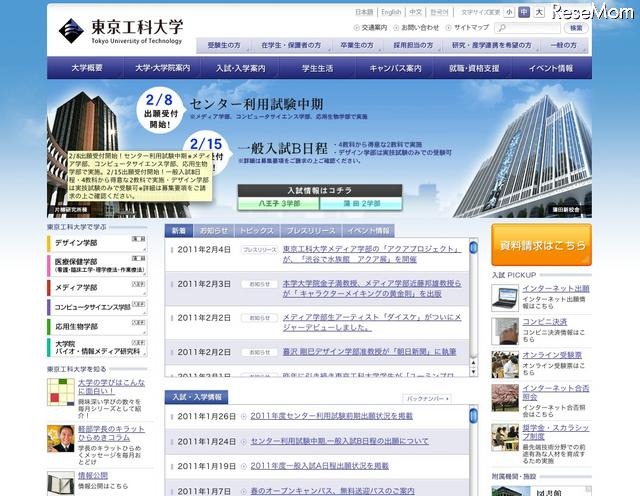640x496 pixels.
Task: Click scroll-down arrow of news list
Action: point(473,372)
